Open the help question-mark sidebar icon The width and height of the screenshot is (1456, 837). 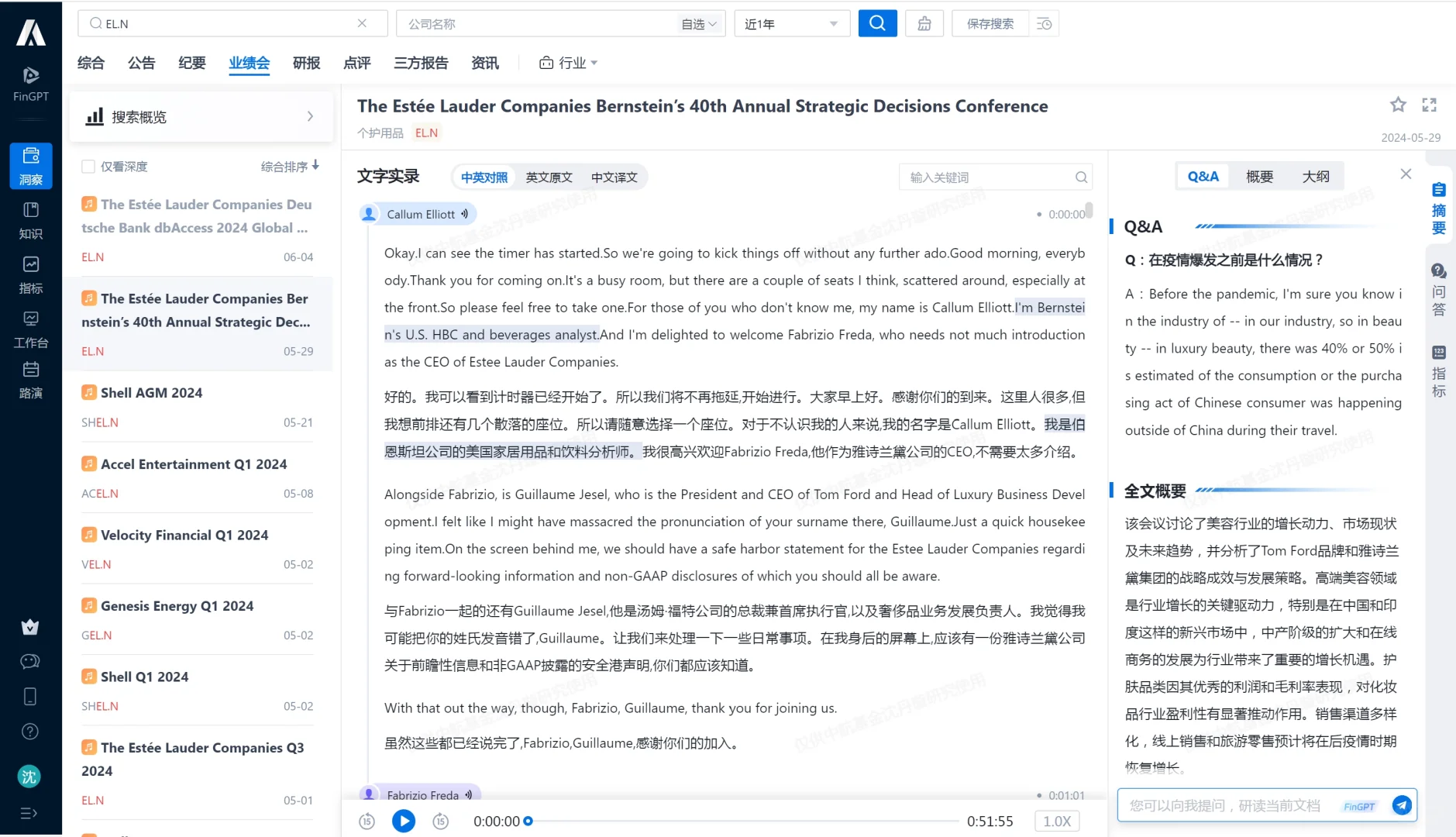30,732
